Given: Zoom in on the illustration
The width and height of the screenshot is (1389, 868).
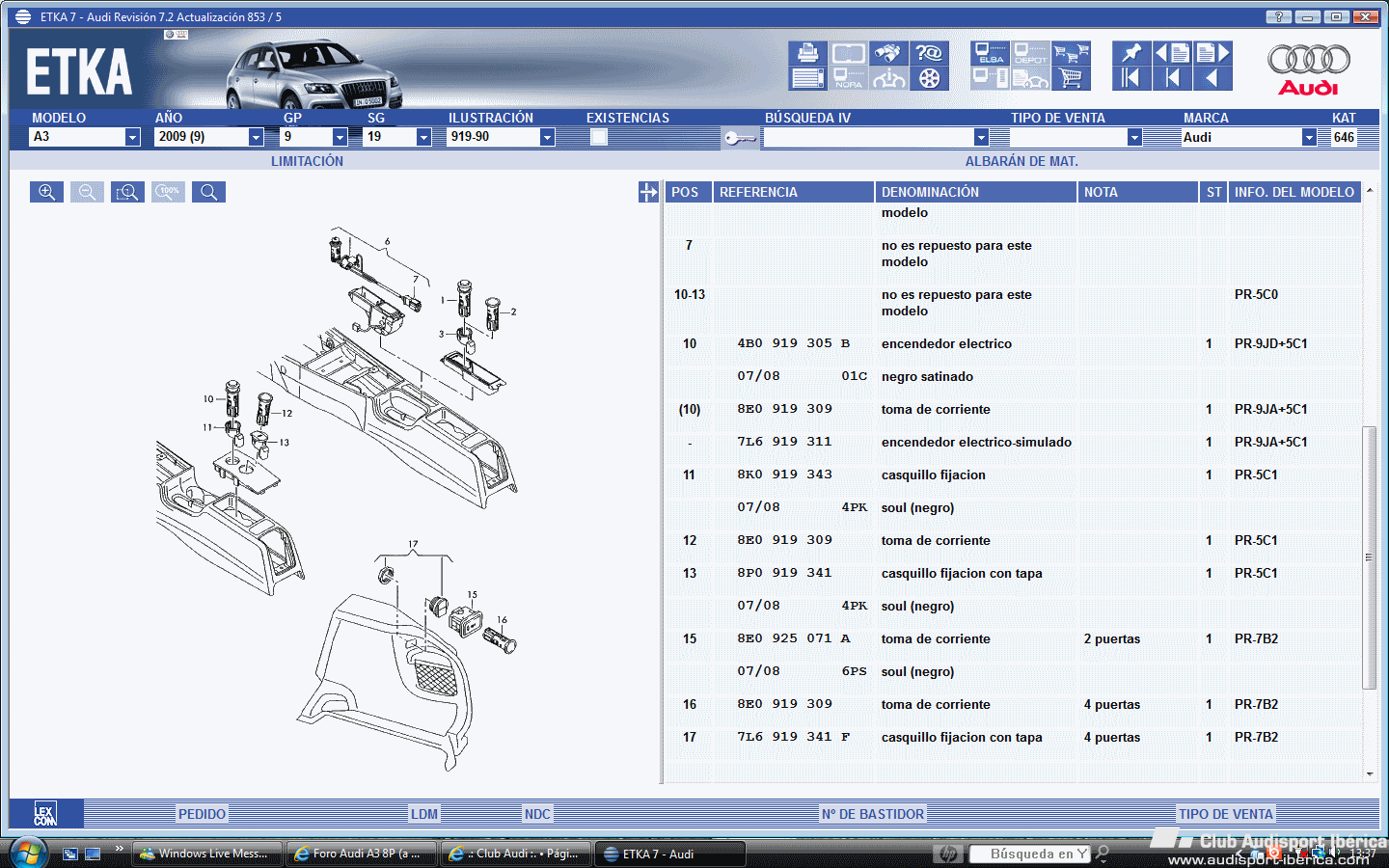Looking at the screenshot, I should tap(46, 192).
